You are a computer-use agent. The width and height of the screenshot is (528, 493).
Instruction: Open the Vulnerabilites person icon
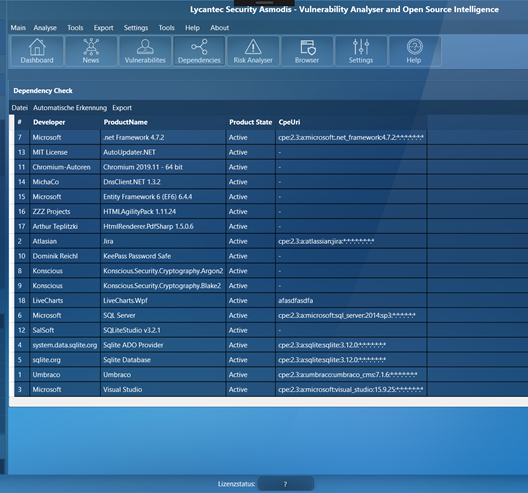[145, 51]
